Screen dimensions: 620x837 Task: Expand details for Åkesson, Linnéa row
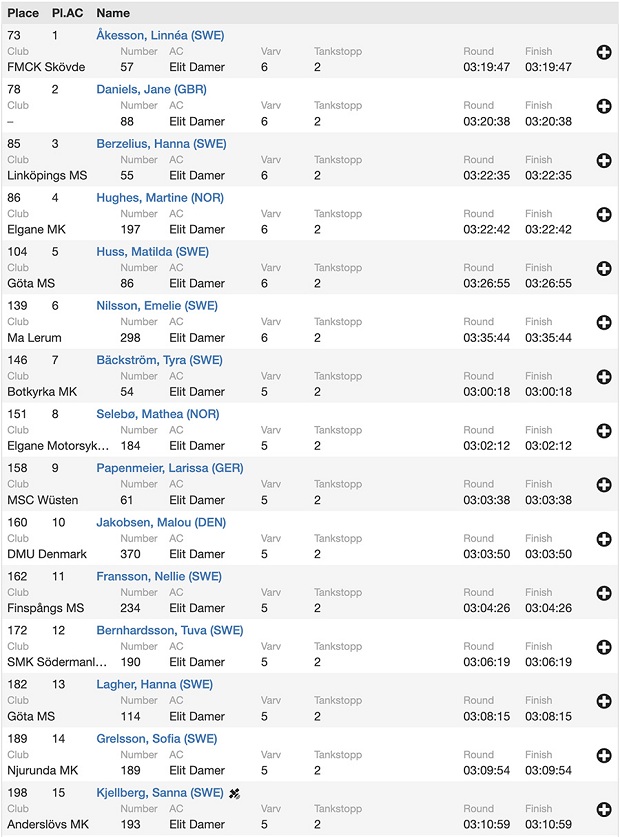coord(603,52)
